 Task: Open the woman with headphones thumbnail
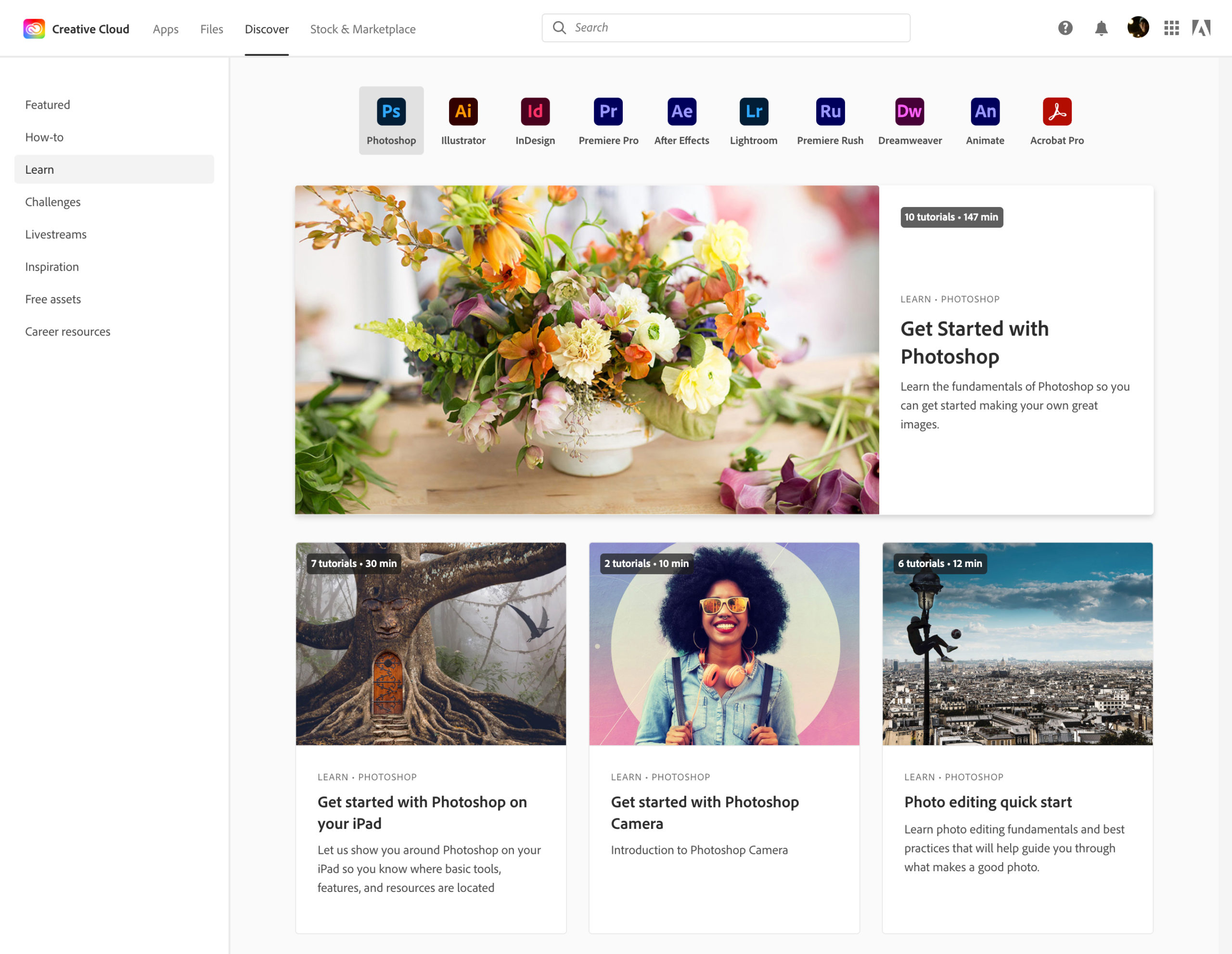point(724,644)
